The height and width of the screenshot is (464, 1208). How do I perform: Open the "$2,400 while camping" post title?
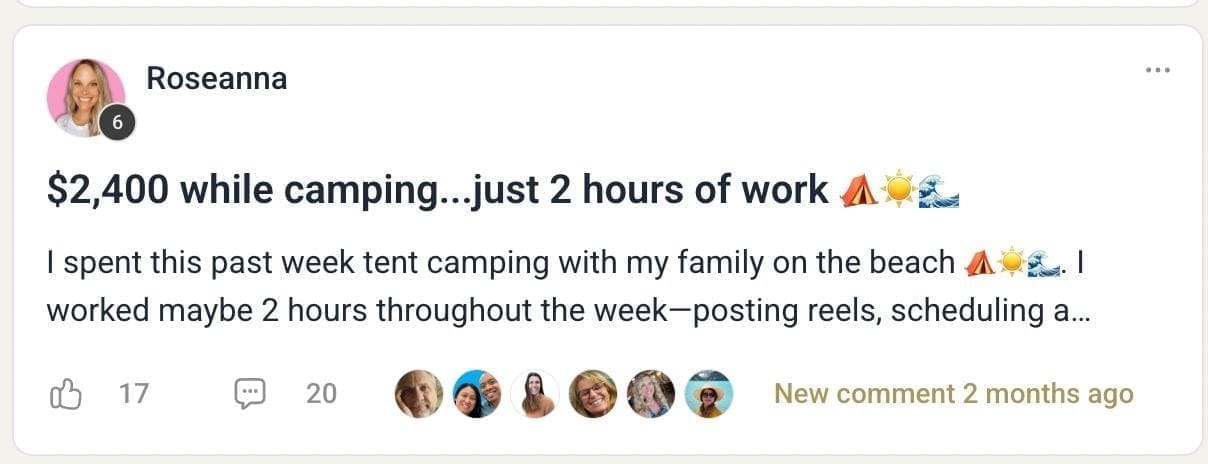[x=437, y=189]
